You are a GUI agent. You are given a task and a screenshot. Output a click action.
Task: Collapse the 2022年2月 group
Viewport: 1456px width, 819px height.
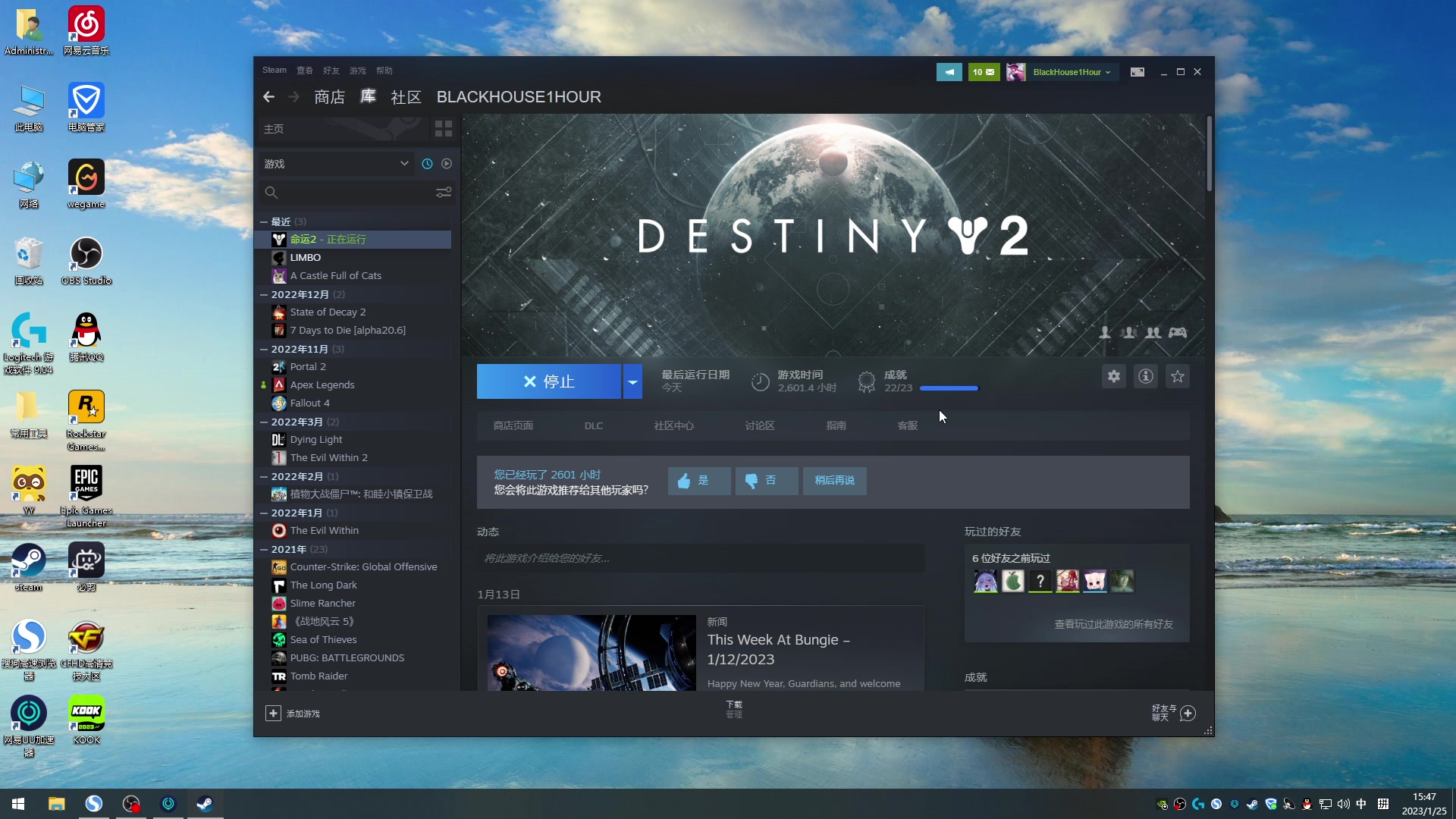(264, 477)
